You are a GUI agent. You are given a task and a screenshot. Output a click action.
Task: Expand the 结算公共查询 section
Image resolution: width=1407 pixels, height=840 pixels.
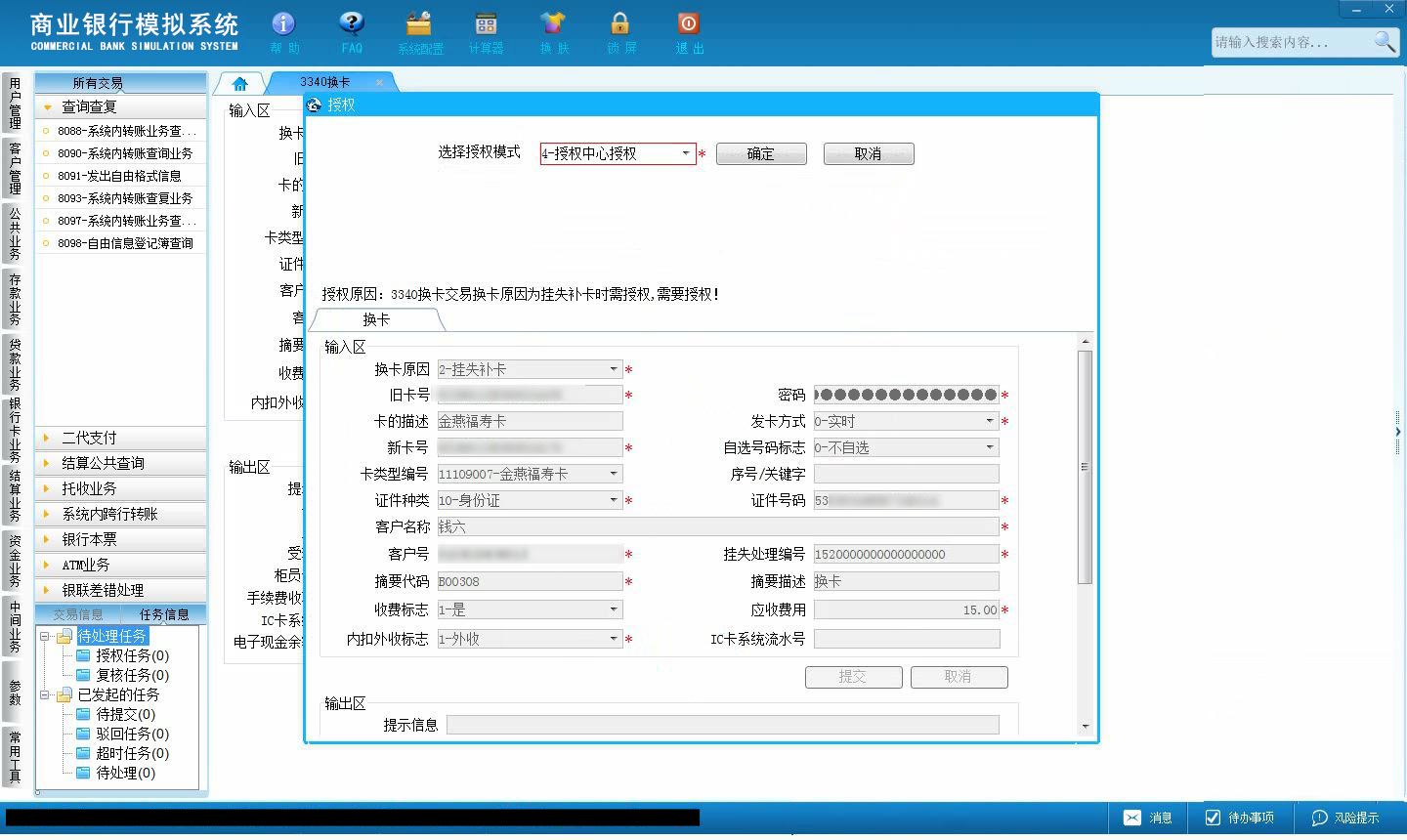click(121, 463)
